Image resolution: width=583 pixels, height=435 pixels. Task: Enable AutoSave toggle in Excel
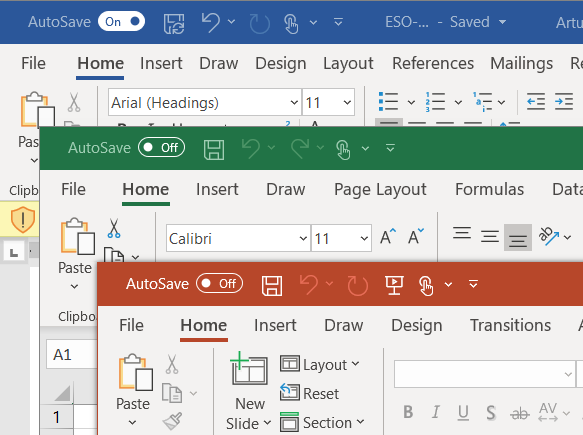coord(161,148)
